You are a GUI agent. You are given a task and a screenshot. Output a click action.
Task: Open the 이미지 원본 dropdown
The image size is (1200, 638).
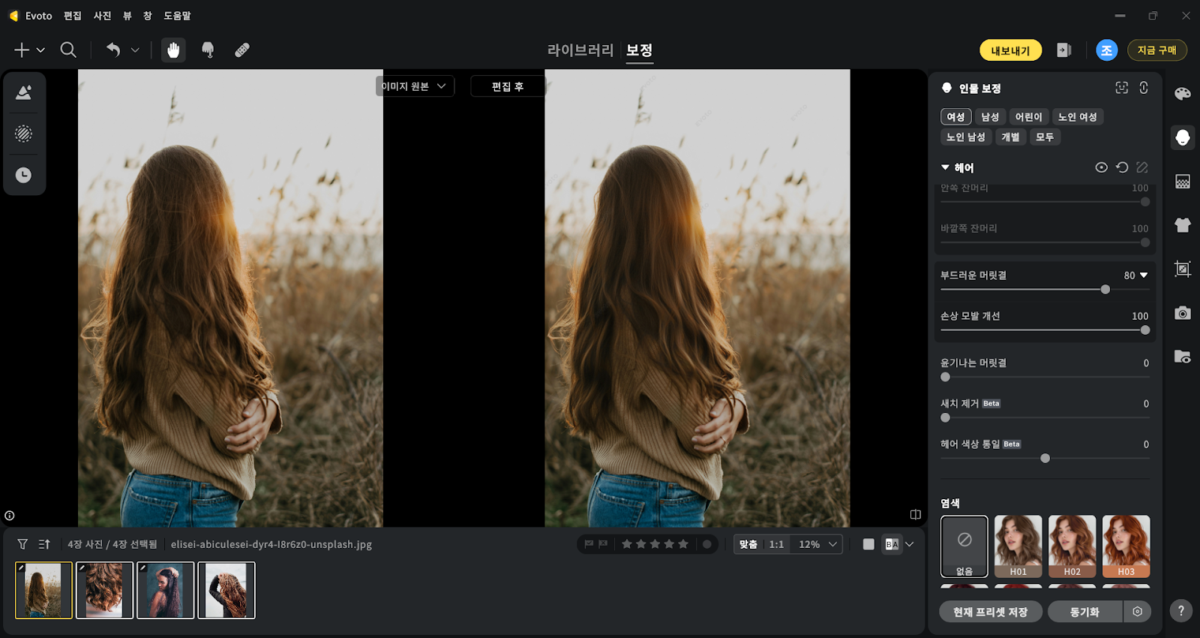click(414, 87)
